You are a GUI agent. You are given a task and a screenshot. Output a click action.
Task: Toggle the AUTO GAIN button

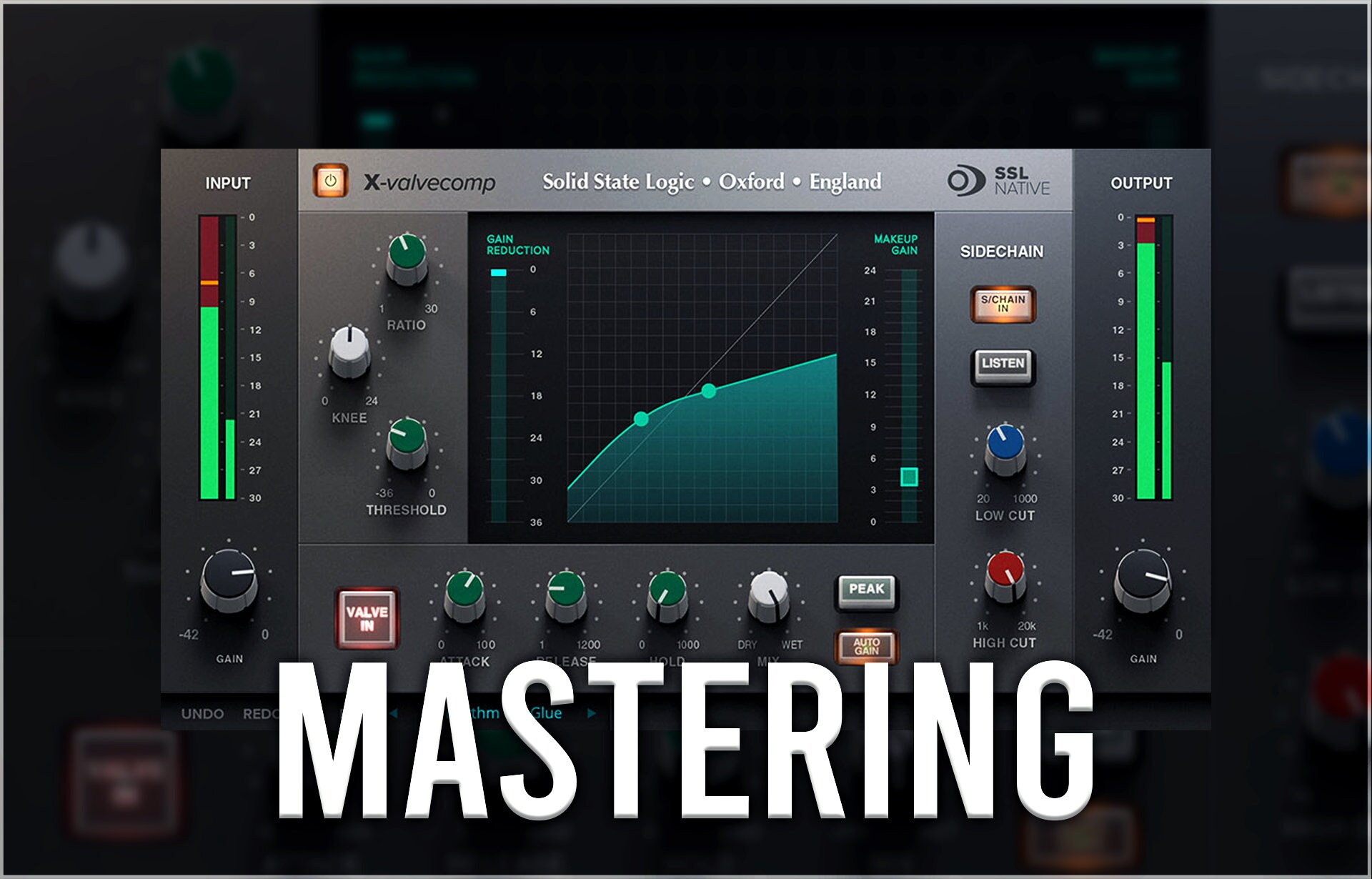click(866, 646)
